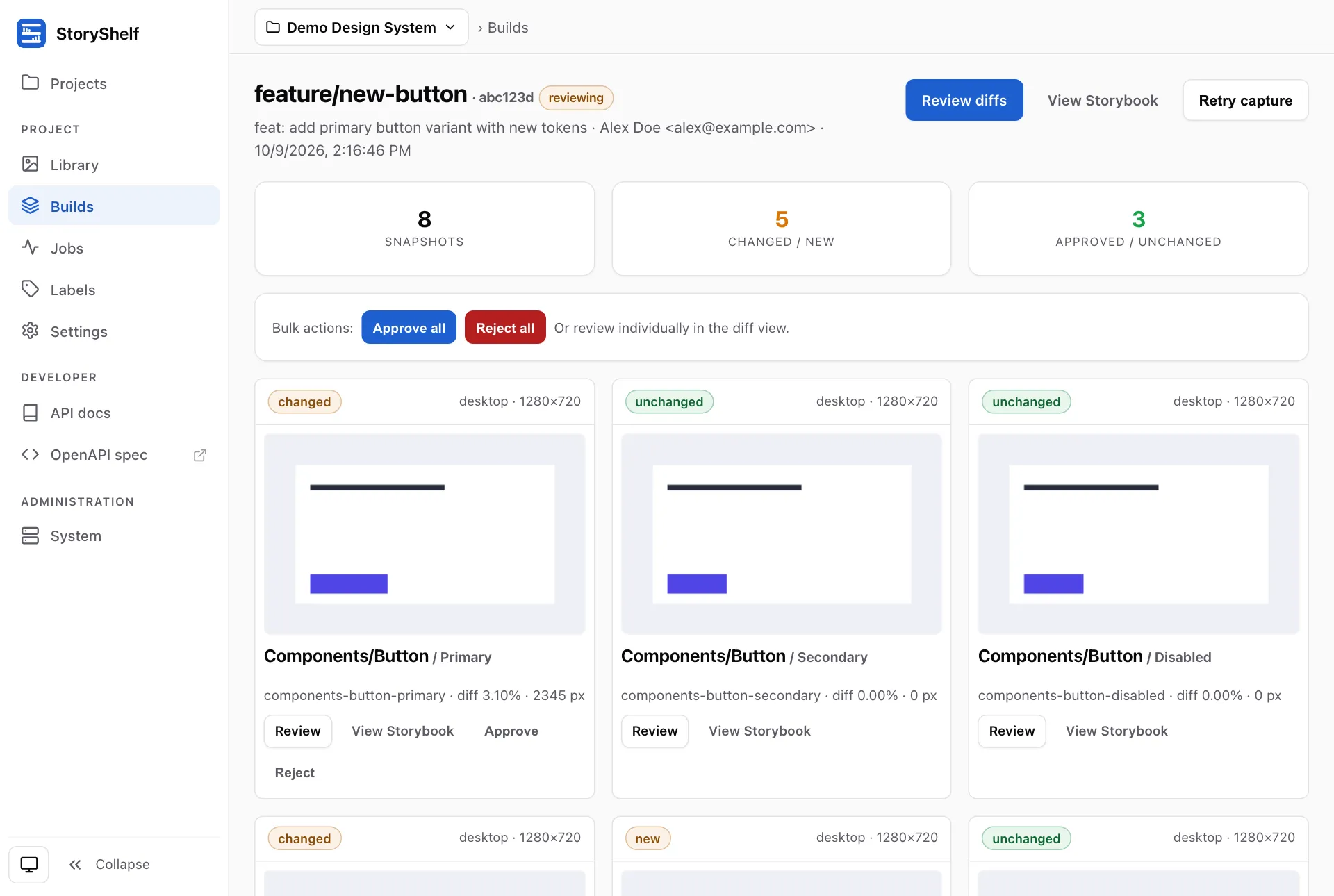Viewport: 1334px width, 896px height.
Task: Click the Collapse sidebar label
Action: (x=122, y=865)
